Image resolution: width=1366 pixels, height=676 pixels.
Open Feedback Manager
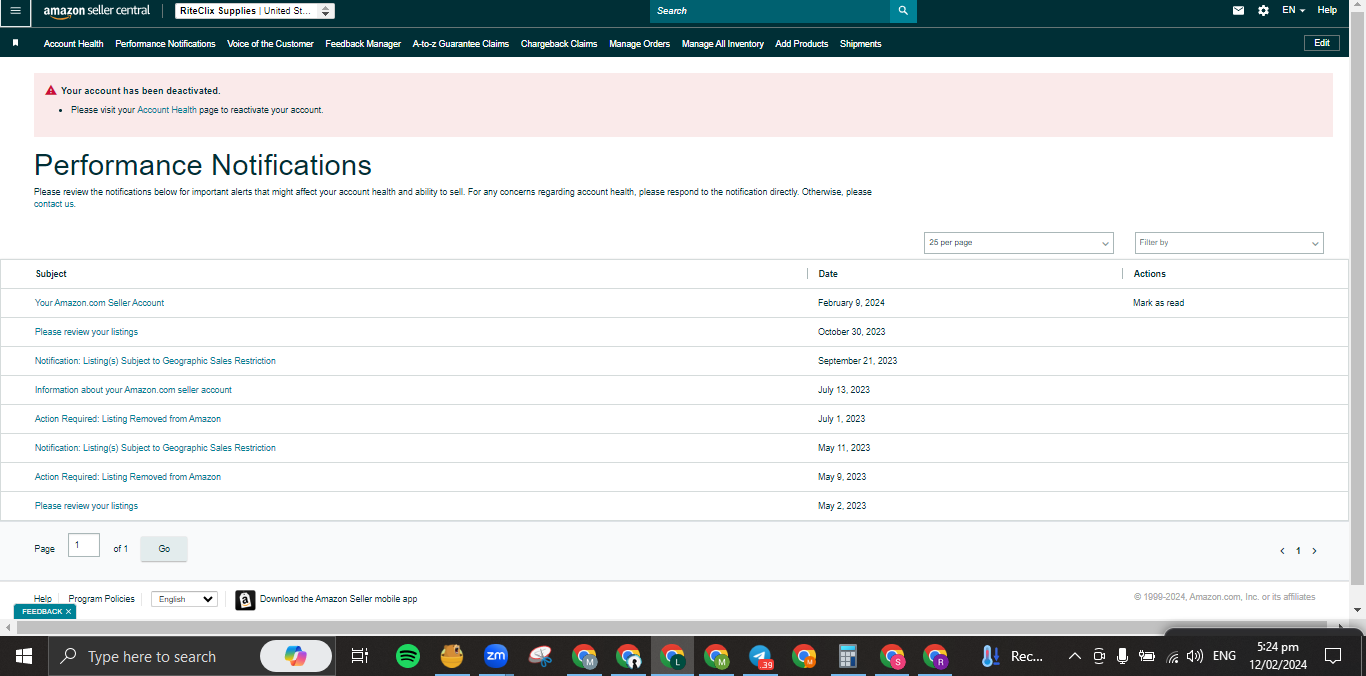(x=363, y=44)
